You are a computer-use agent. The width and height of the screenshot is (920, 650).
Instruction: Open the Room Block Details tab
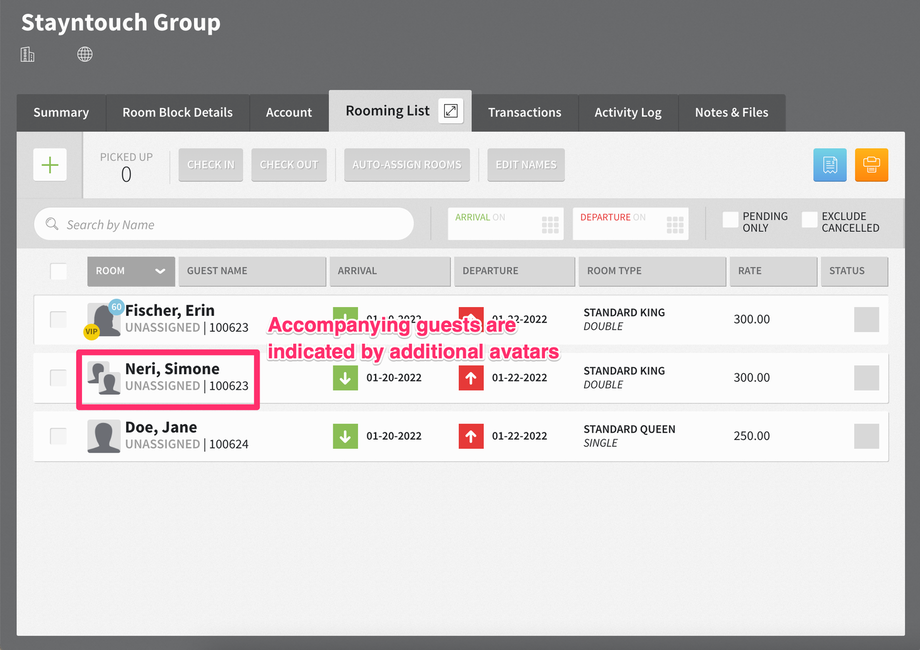click(x=177, y=113)
